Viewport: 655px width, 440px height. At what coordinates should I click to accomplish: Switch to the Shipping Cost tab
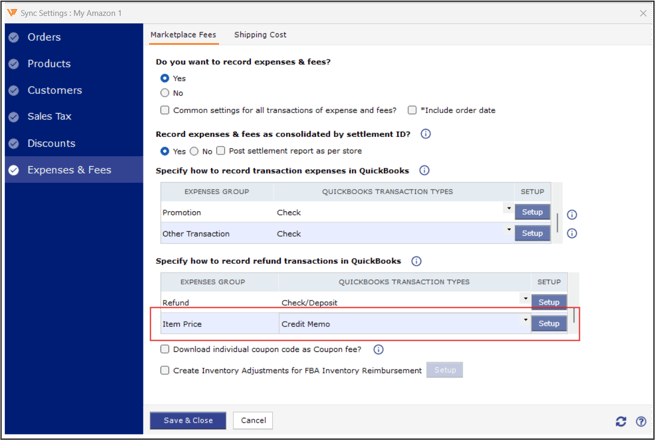260,35
